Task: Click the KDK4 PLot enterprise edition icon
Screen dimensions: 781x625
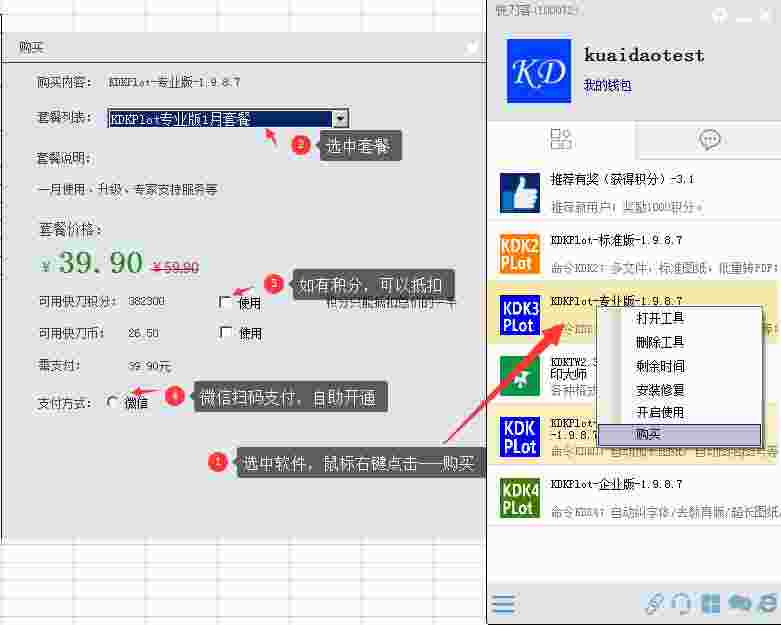Action: (x=520, y=498)
